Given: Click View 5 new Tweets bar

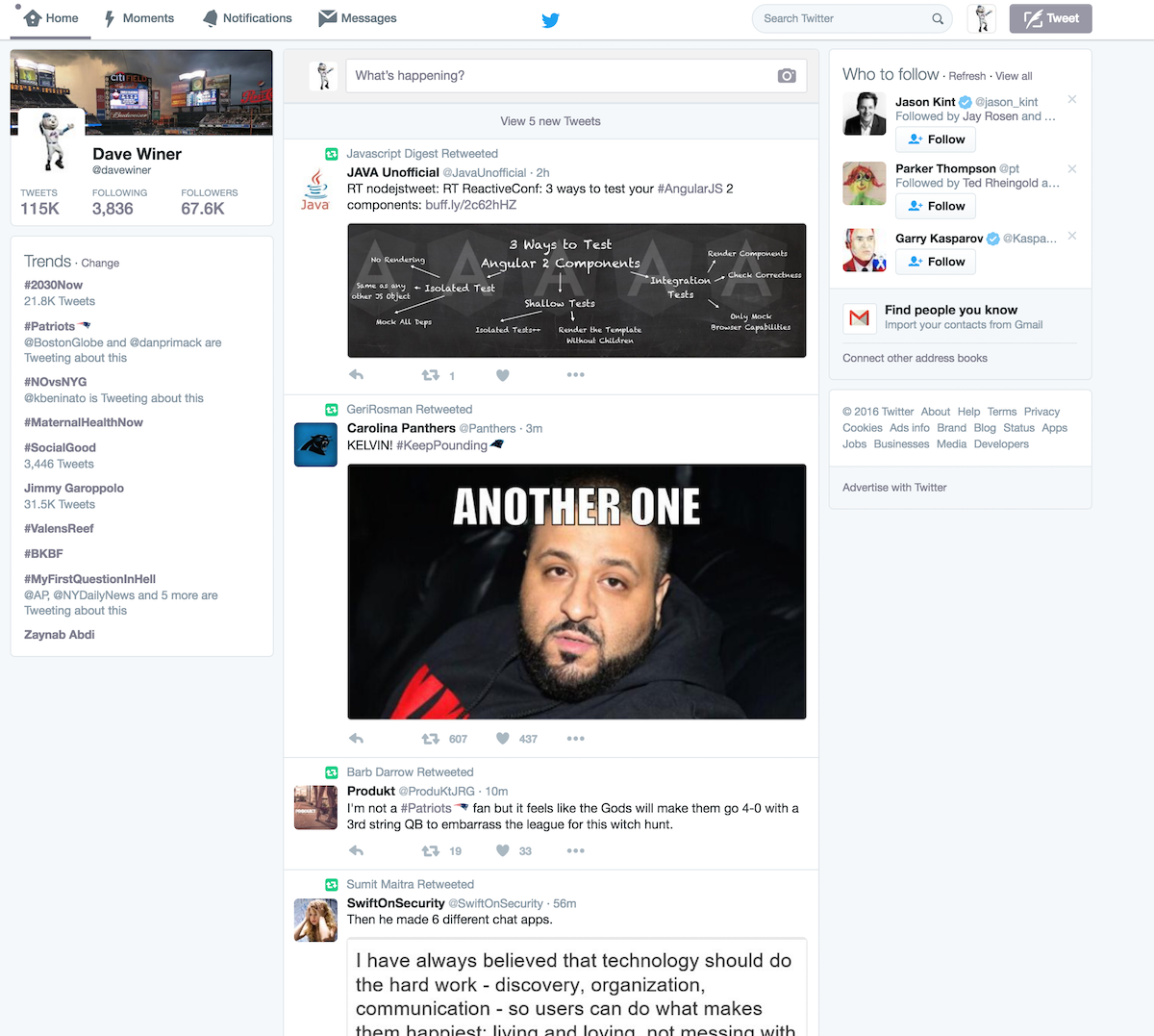Looking at the screenshot, I should [550, 121].
